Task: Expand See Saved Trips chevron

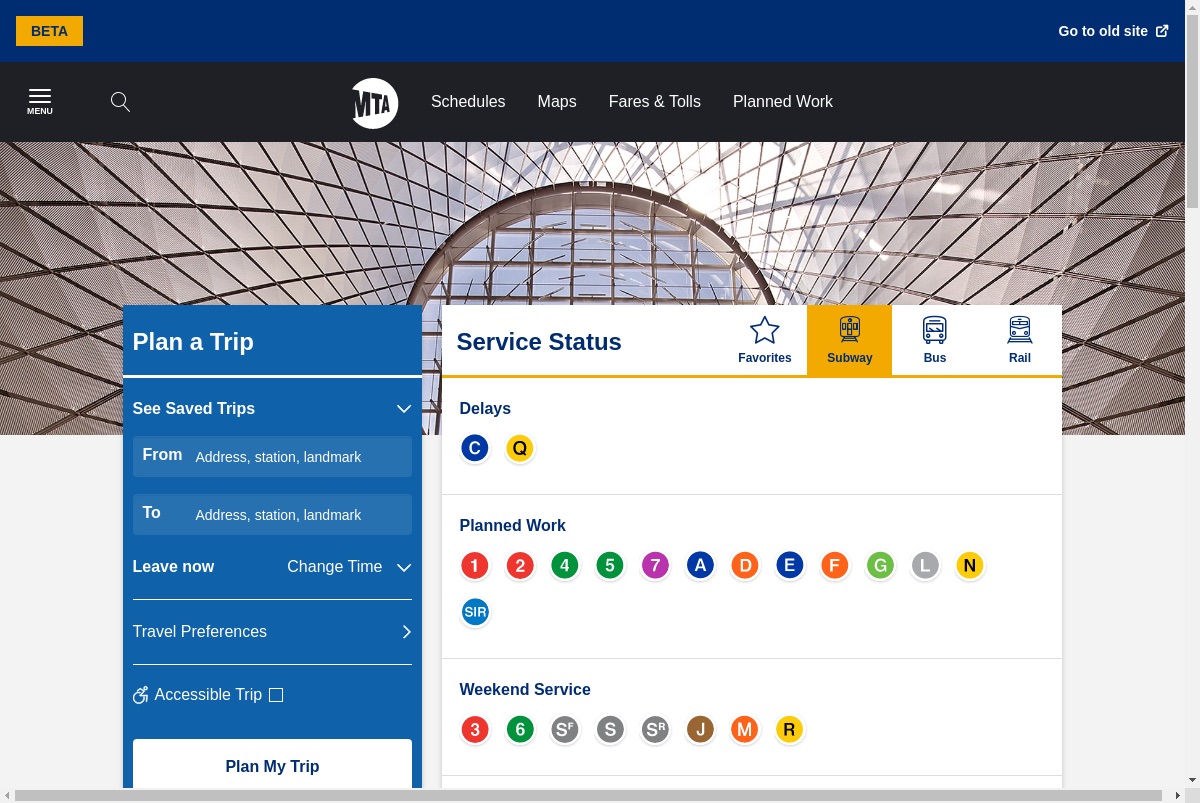Action: coord(404,409)
